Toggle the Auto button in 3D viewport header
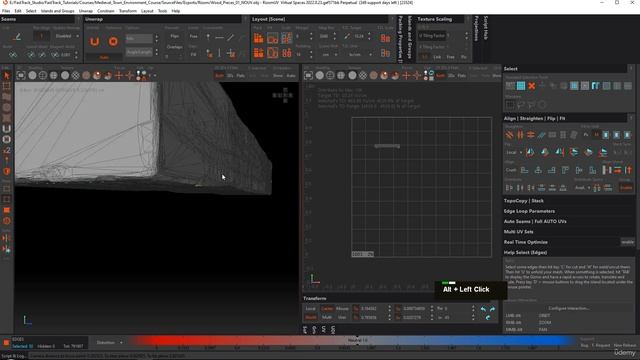This screenshot has height=360, width=640. tap(291, 76)
